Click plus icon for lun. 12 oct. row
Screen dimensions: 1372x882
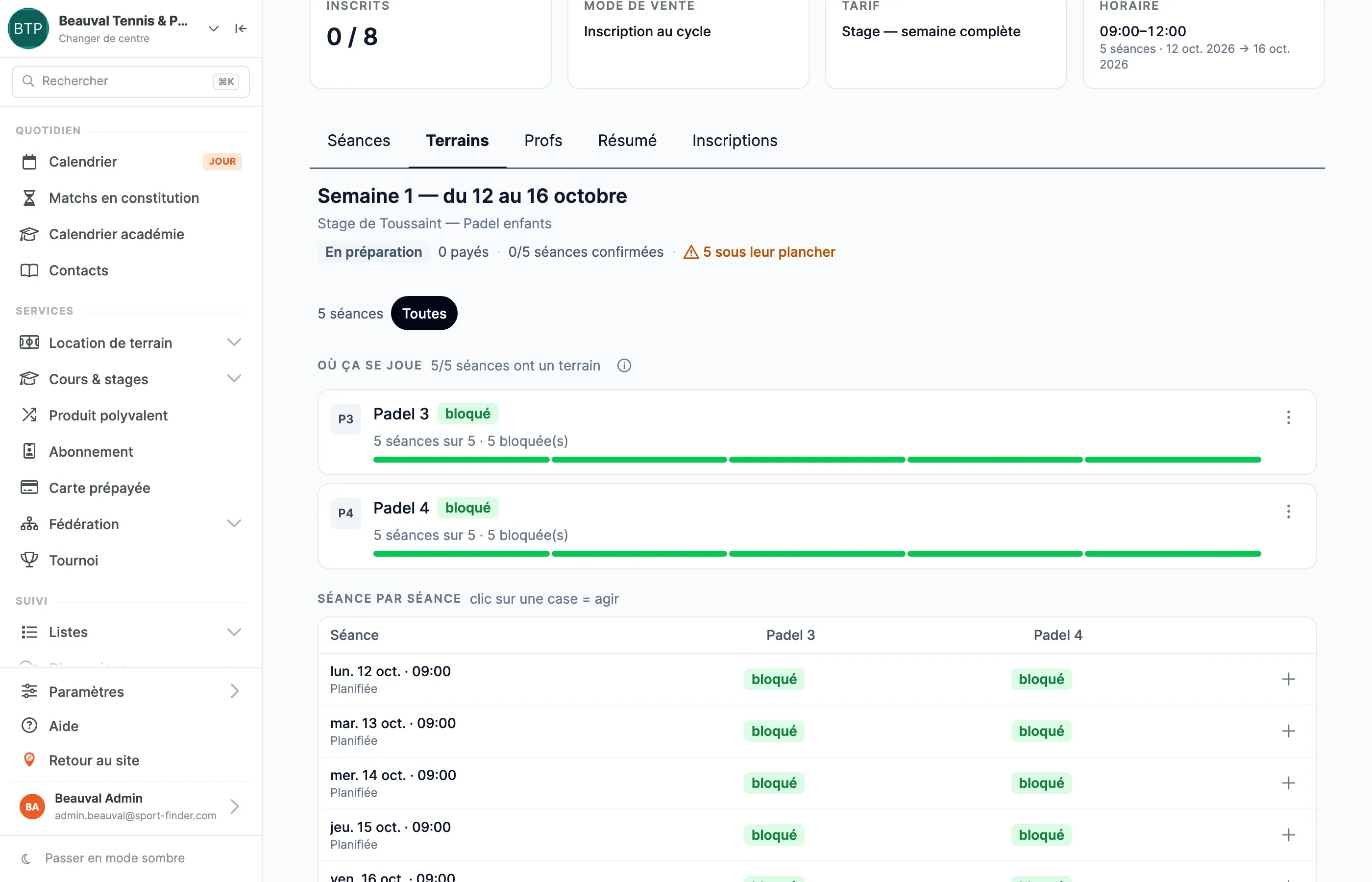click(x=1288, y=679)
